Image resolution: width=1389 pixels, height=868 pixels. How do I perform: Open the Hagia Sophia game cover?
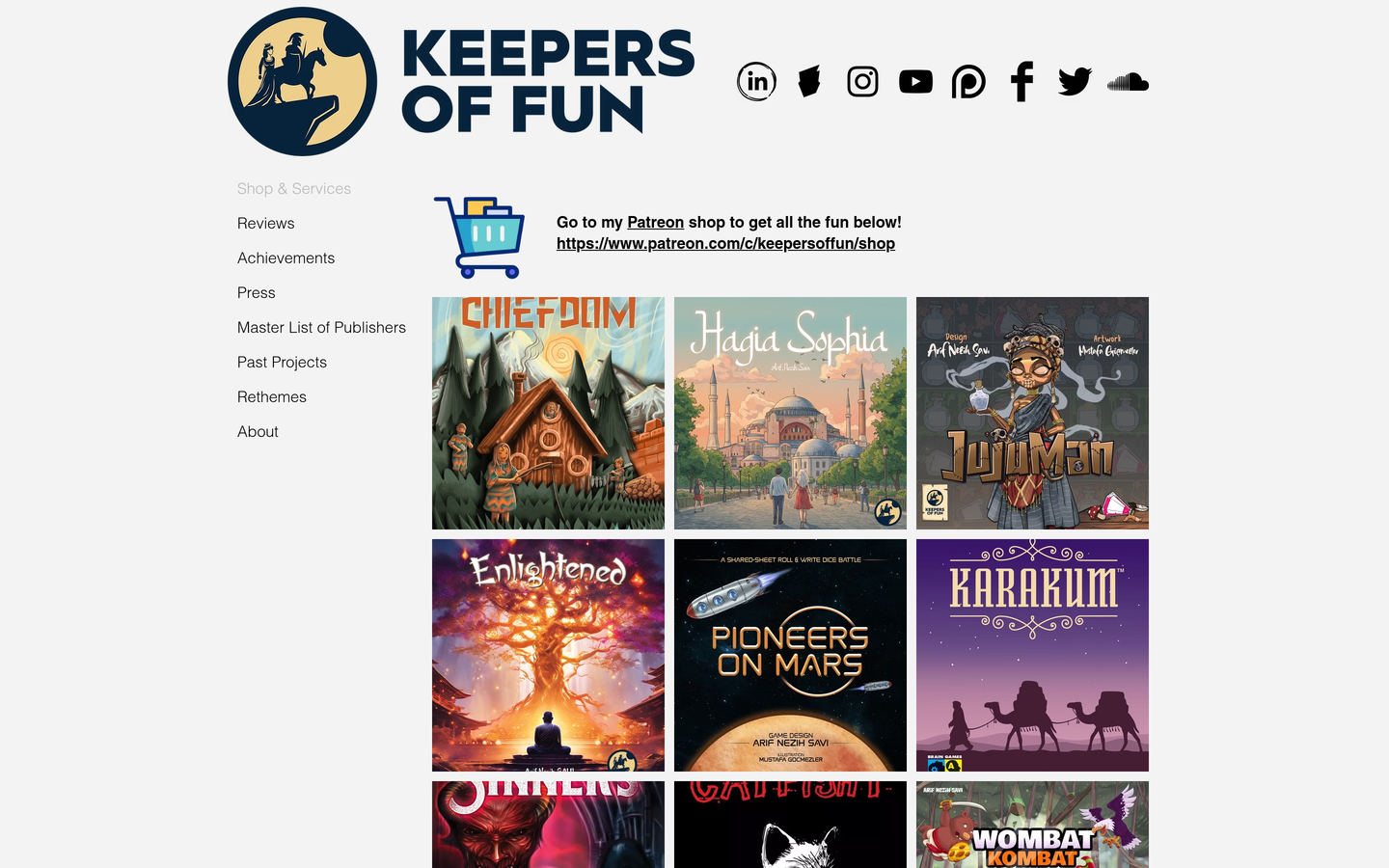[x=790, y=413]
